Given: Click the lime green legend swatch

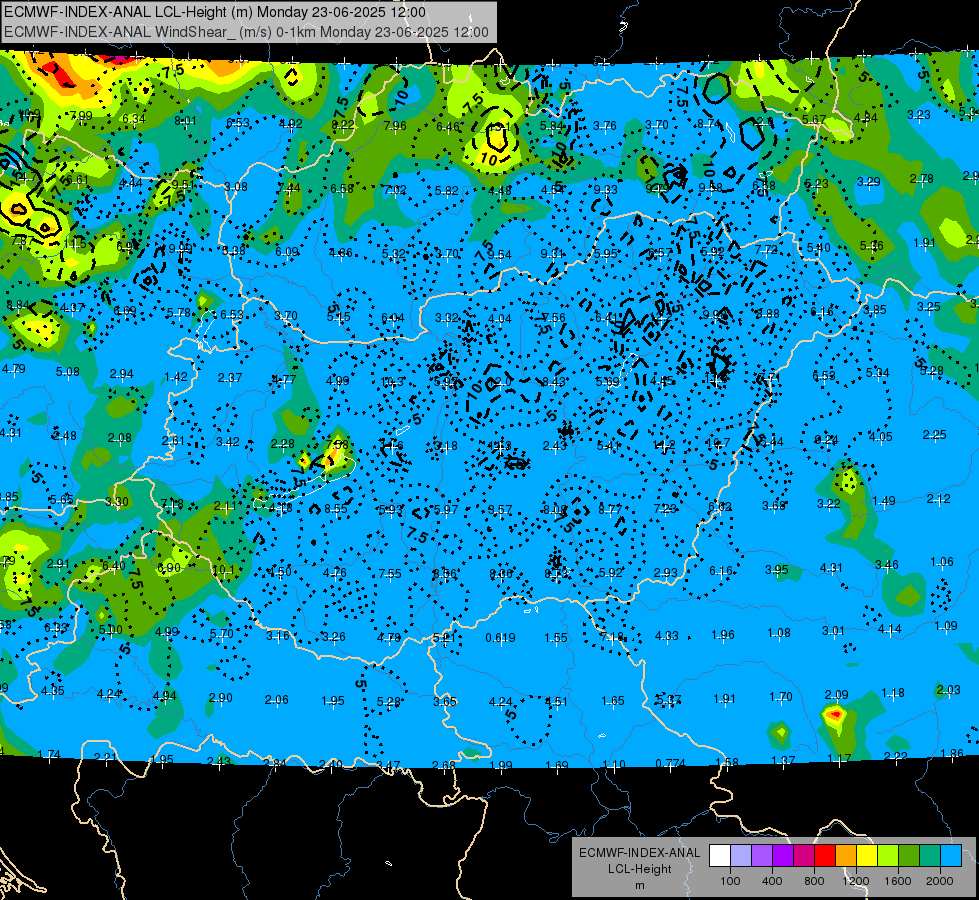Looking at the screenshot, I should point(888,855).
